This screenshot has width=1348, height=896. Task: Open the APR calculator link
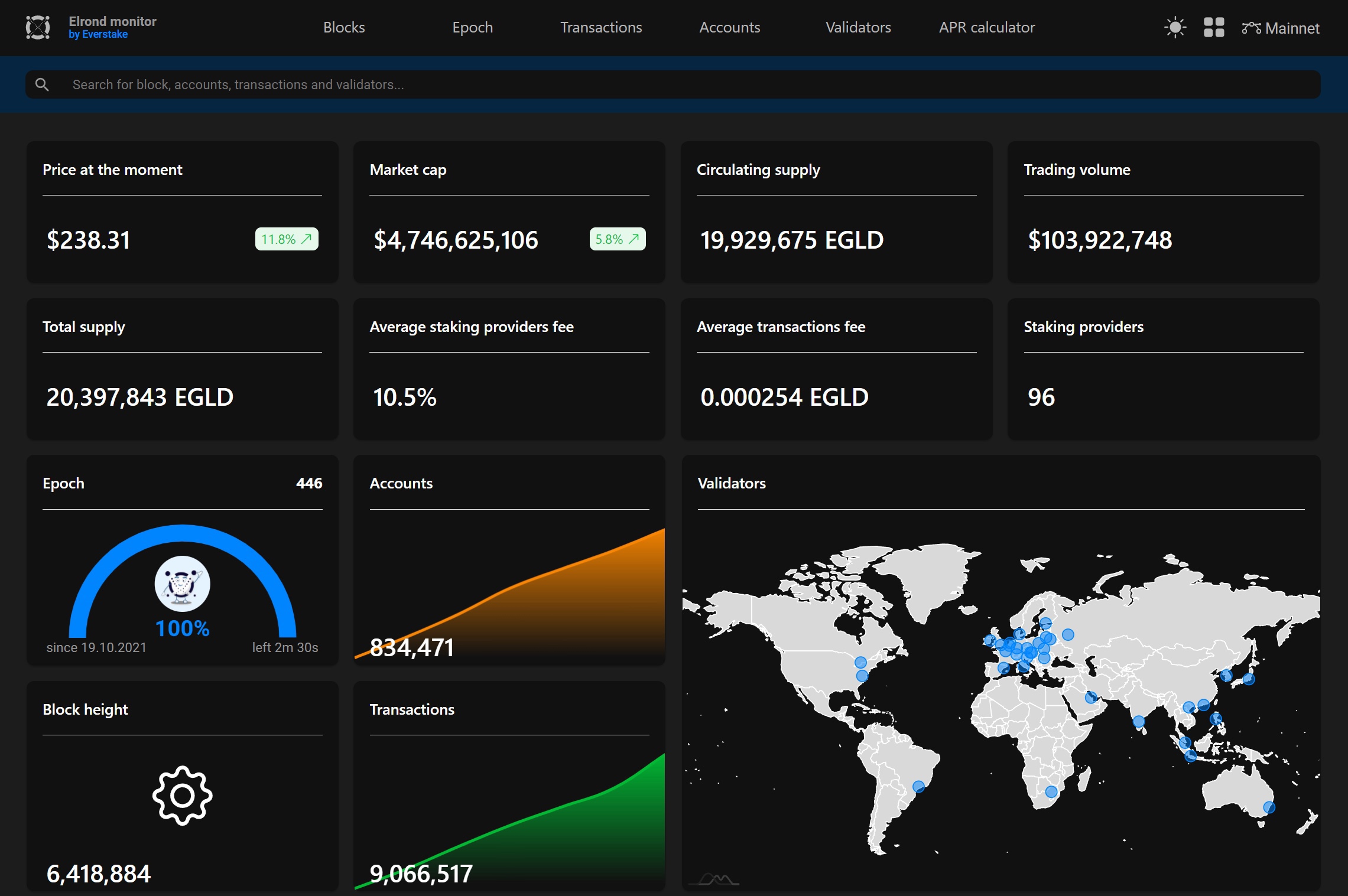986,27
